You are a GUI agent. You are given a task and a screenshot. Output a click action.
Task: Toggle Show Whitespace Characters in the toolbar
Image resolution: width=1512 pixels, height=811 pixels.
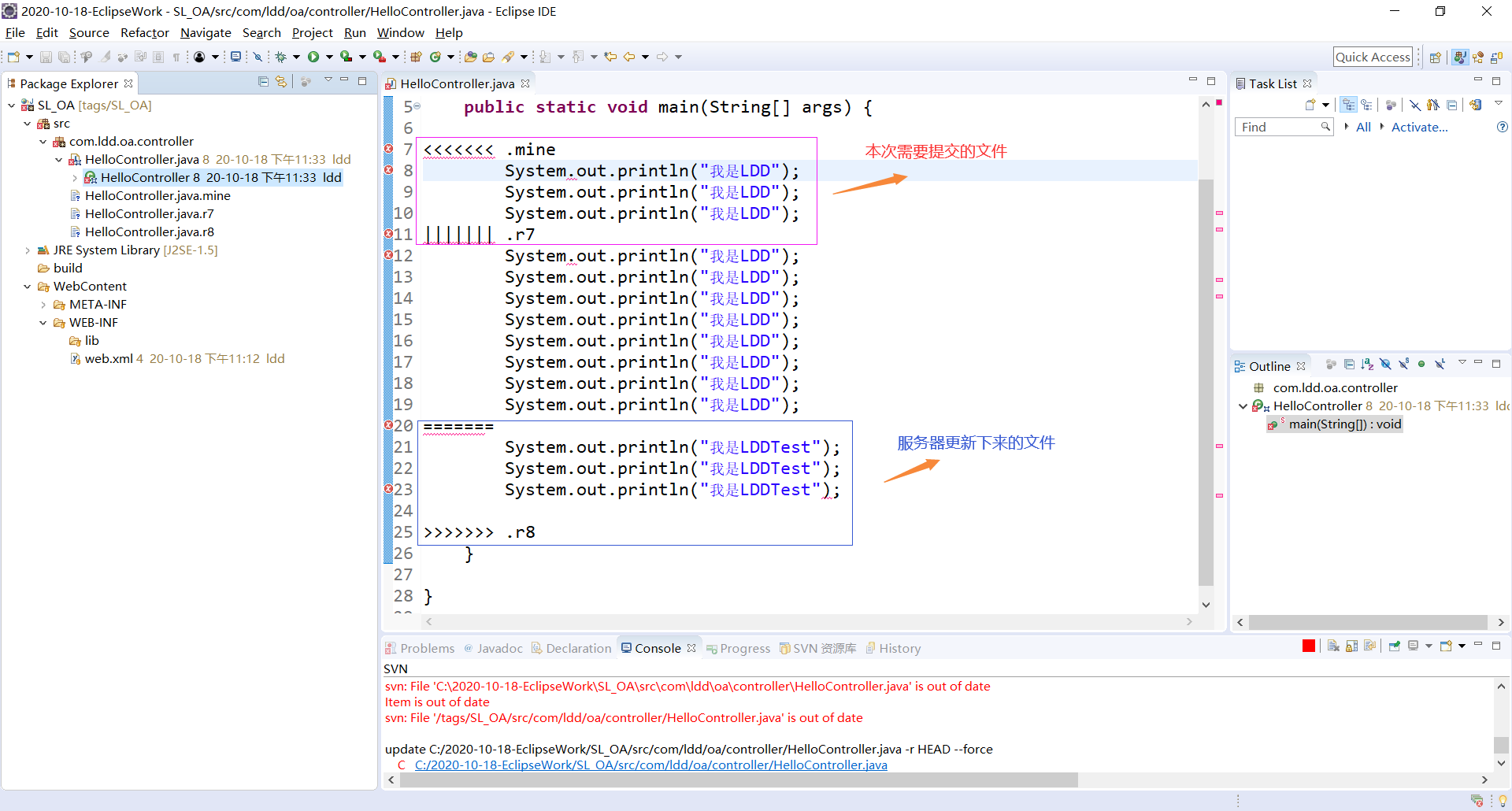(x=177, y=56)
